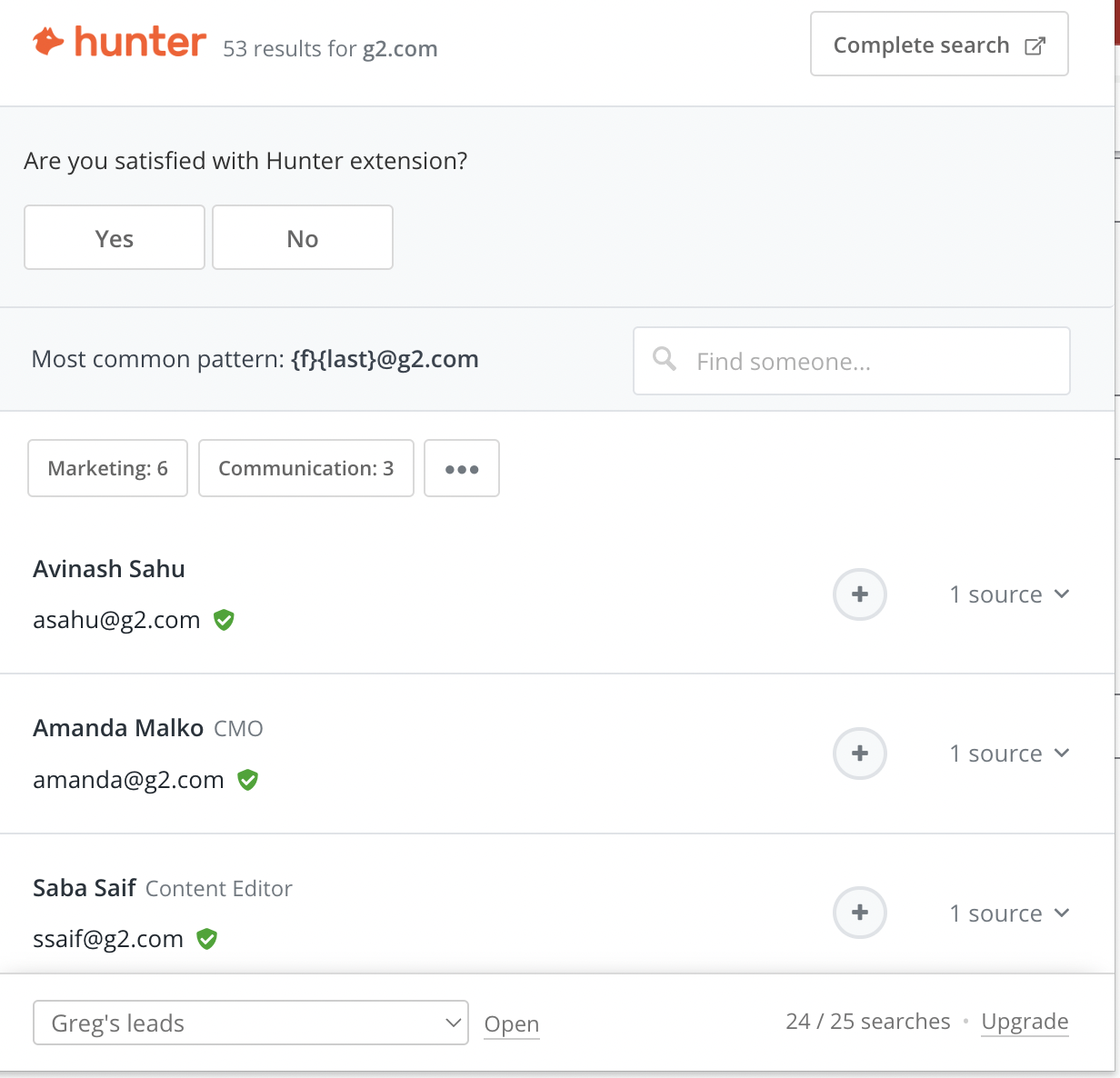Open the Greg's leads list dropdown
Screen dimensions: 1120x1078
(x=250, y=1023)
